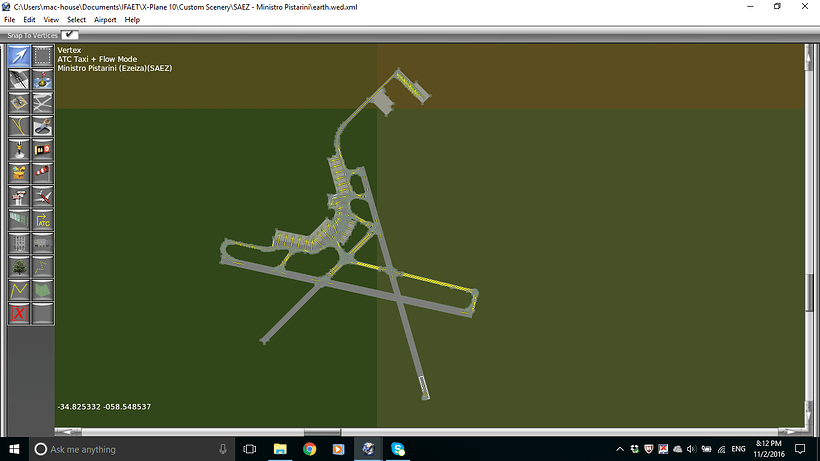Click the ENG language indicator
Image resolution: width=820 pixels, height=461 pixels.
[x=738, y=449]
